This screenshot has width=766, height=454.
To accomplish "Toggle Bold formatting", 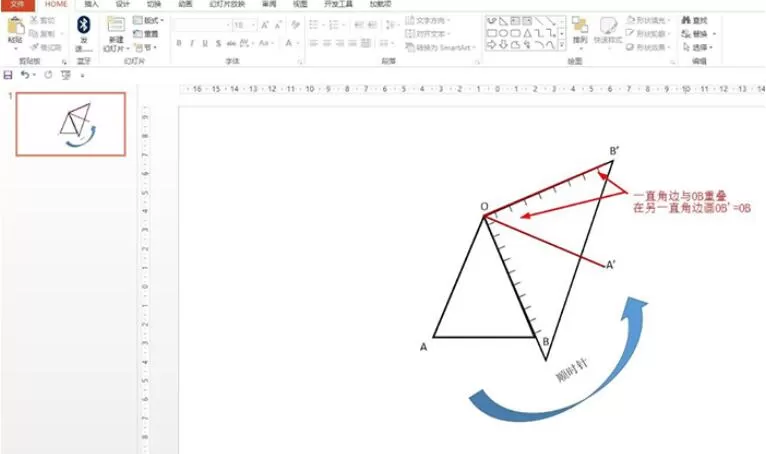I will [x=179, y=43].
